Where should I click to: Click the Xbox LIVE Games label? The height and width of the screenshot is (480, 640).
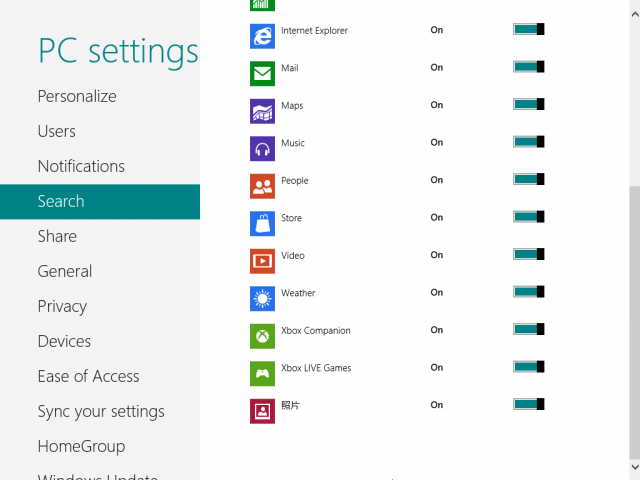(x=316, y=368)
